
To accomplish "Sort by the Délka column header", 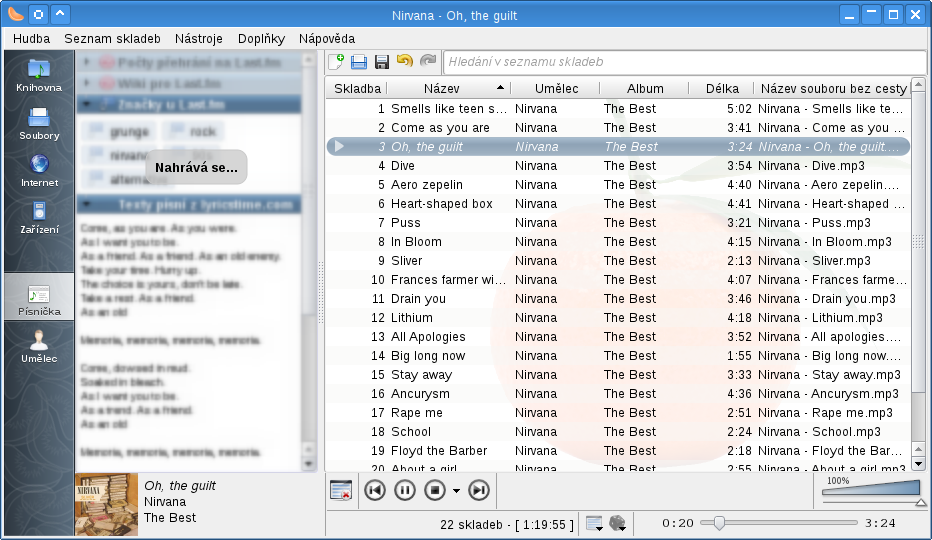I will point(722,89).
